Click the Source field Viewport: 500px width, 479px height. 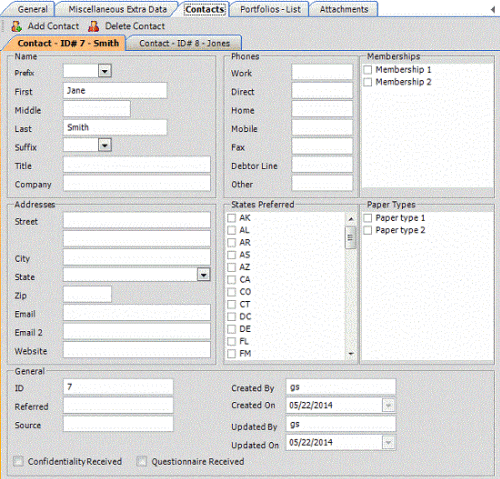click(x=118, y=424)
